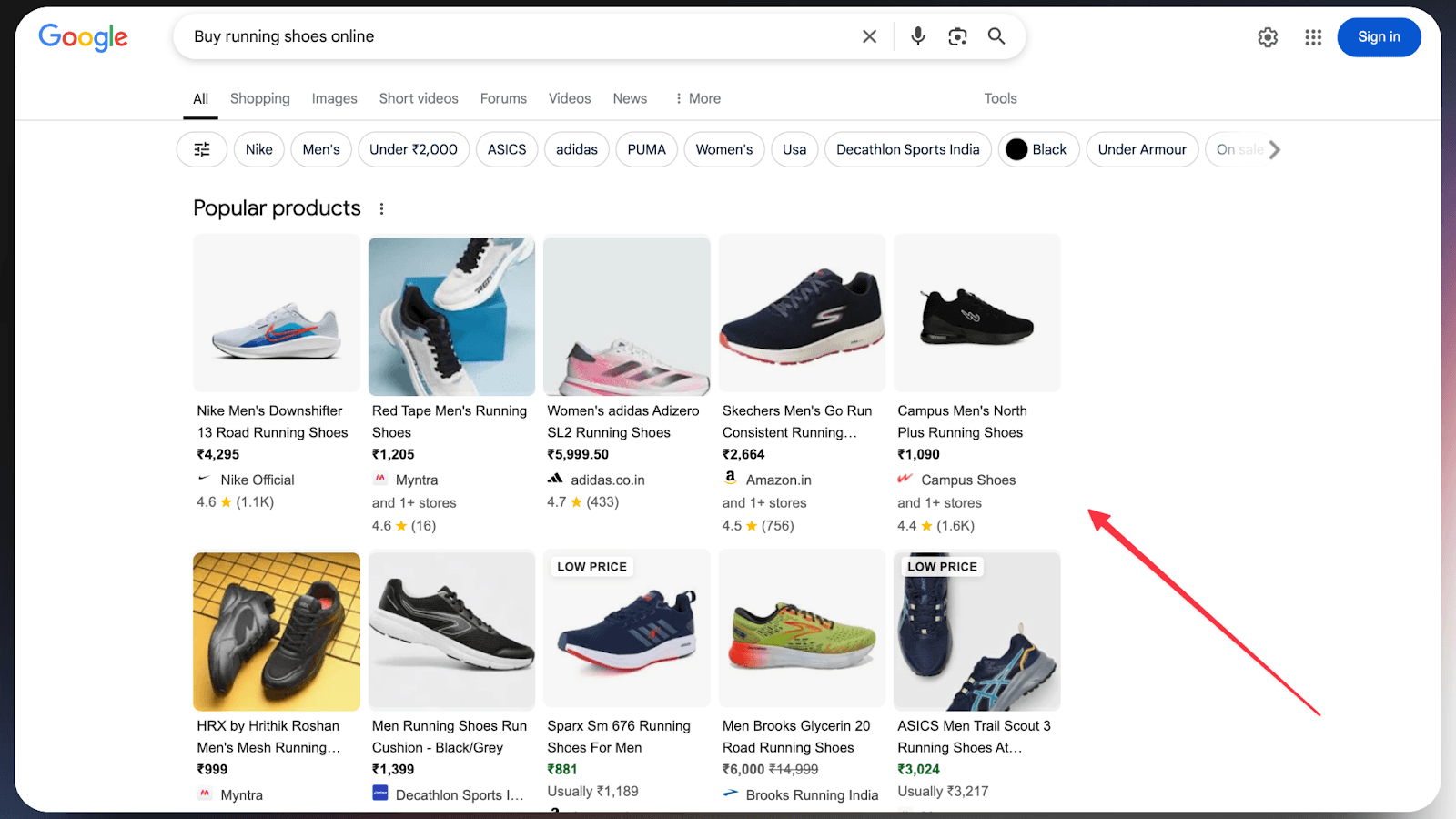Toggle the PUMA brand filter
Image resolution: width=1456 pixels, height=819 pixels.
(x=647, y=149)
